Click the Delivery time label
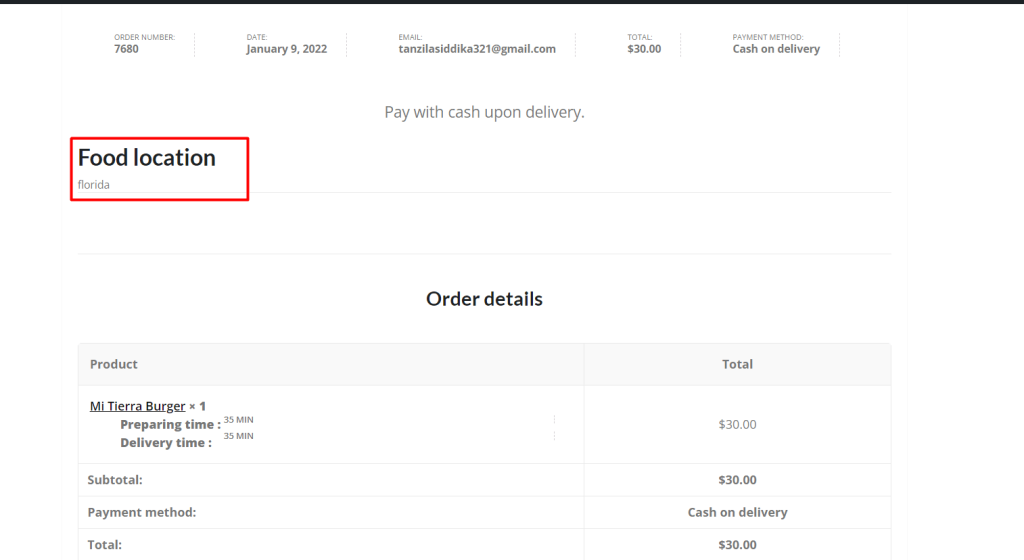 coord(166,443)
